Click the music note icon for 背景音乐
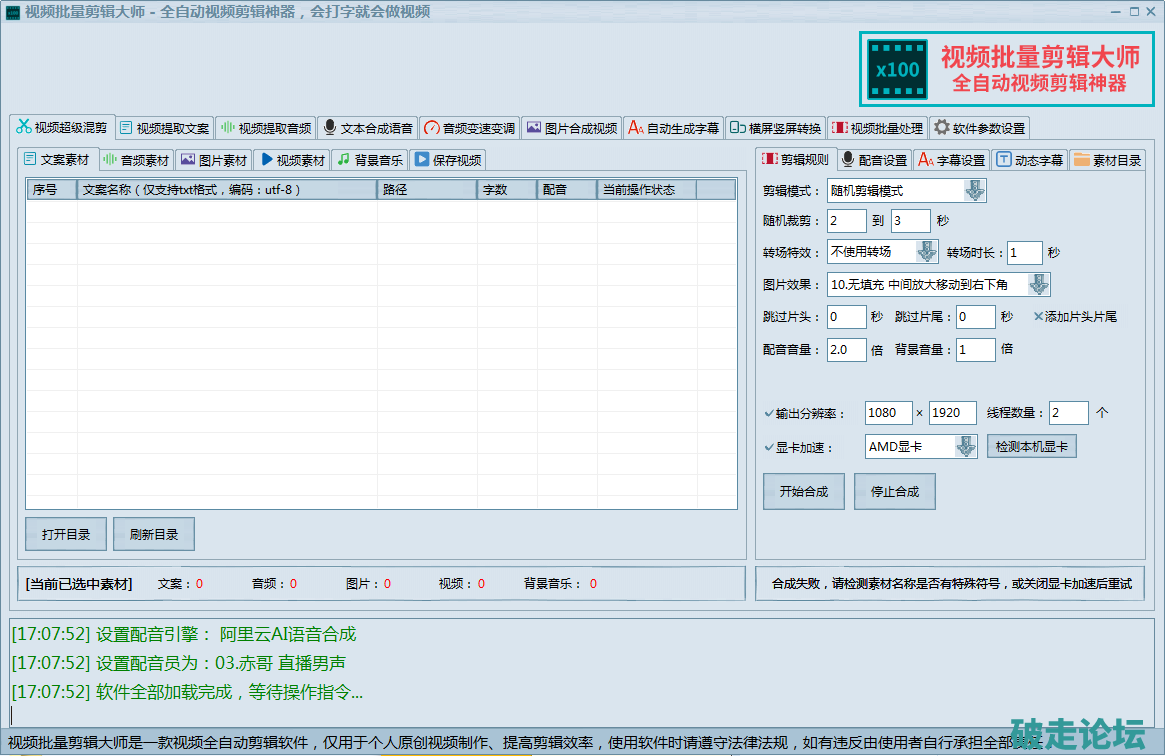Screen dimensions: 1165x756 [x=343, y=160]
